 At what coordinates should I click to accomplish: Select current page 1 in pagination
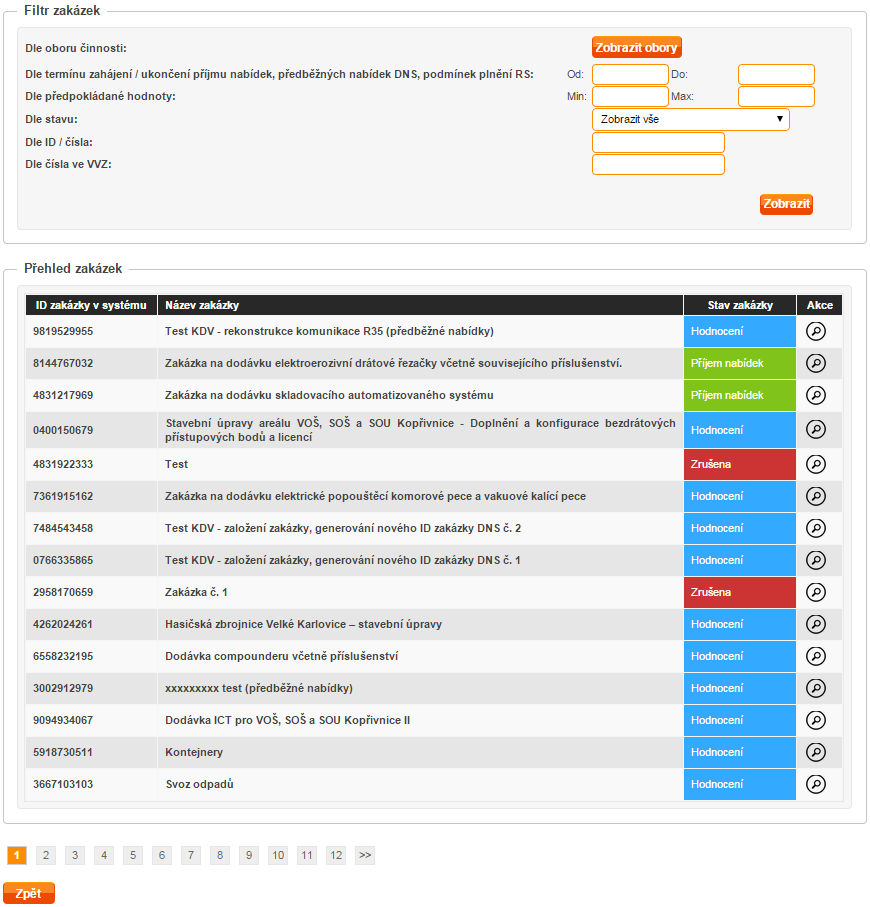[17, 855]
